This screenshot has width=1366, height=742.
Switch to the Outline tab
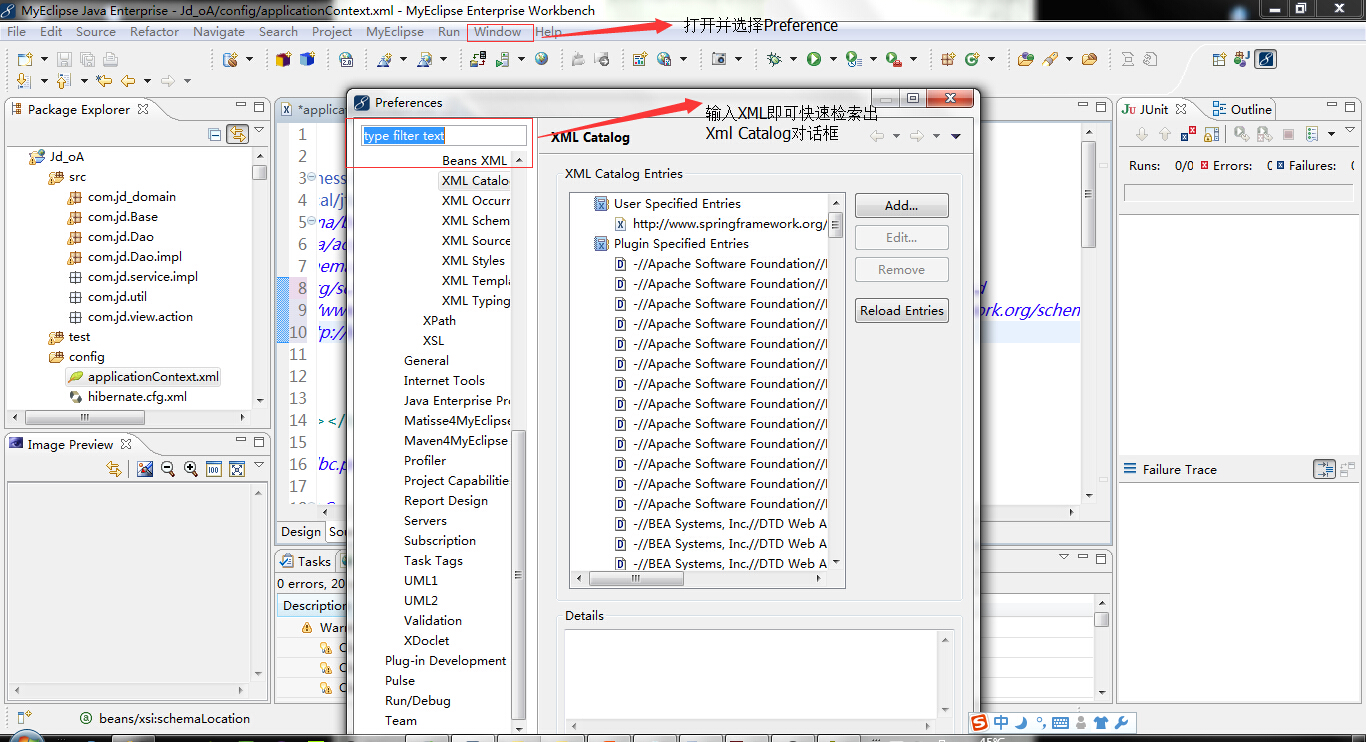point(1242,109)
